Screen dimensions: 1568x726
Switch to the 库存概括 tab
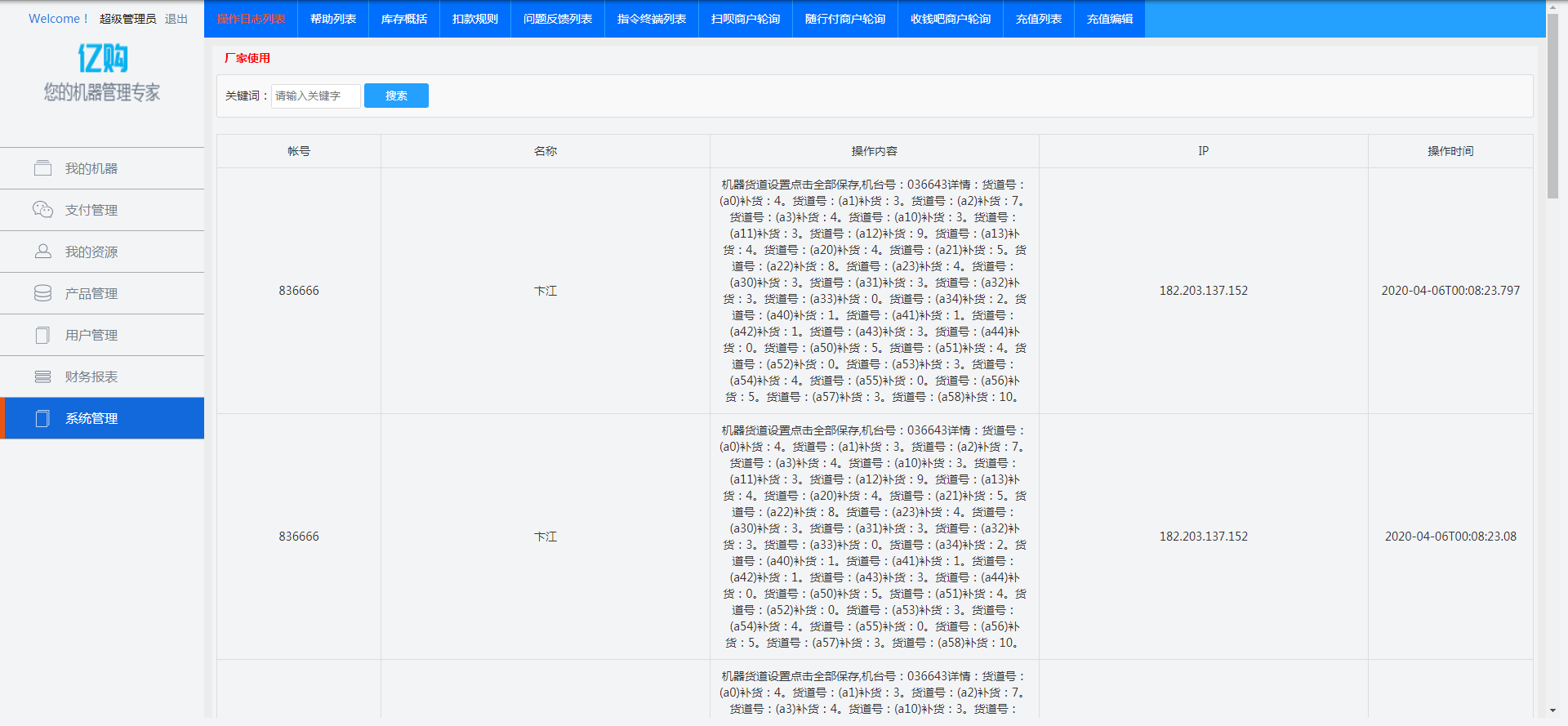[x=404, y=19]
